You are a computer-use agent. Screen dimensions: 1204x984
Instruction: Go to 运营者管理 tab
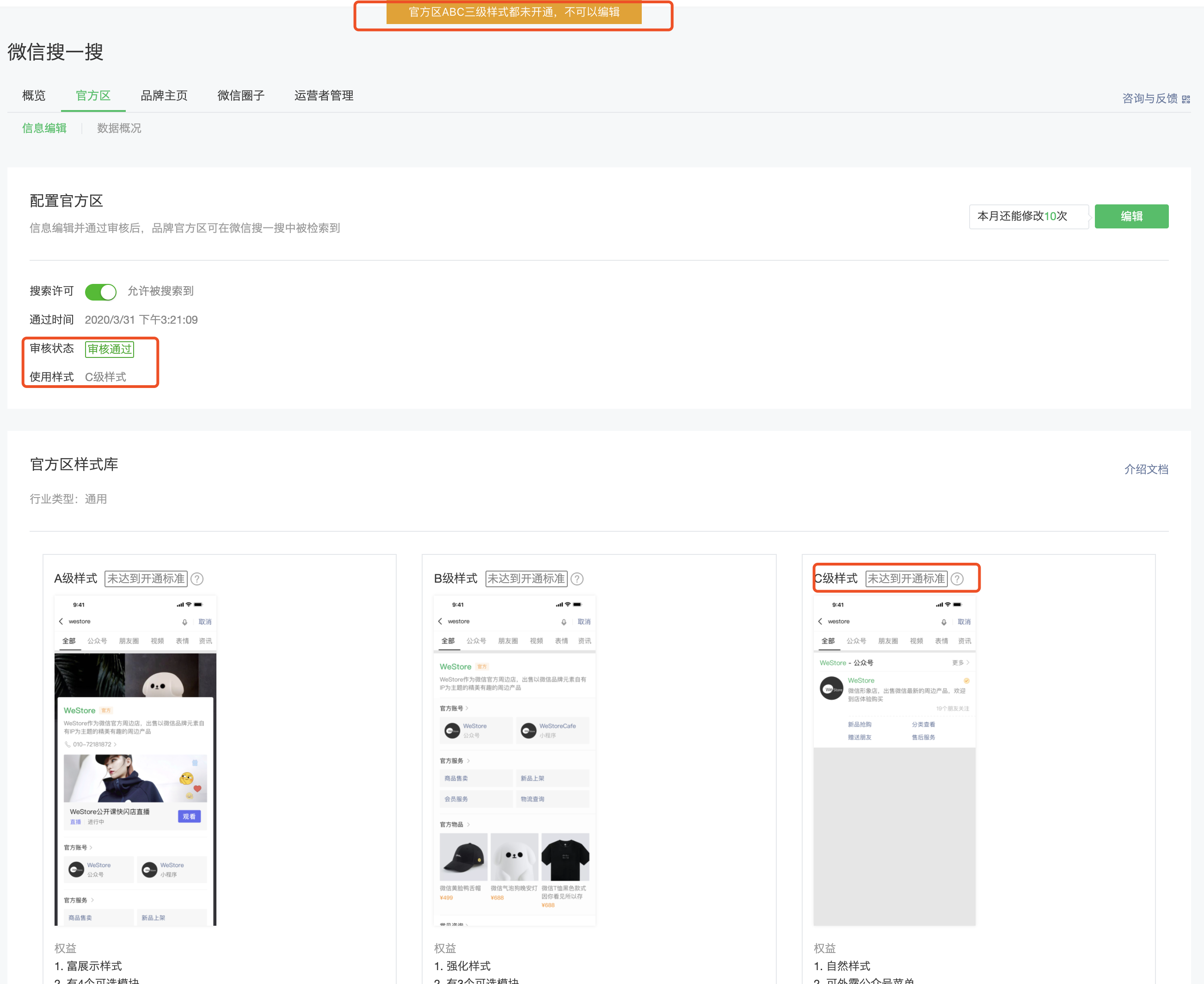(x=324, y=96)
